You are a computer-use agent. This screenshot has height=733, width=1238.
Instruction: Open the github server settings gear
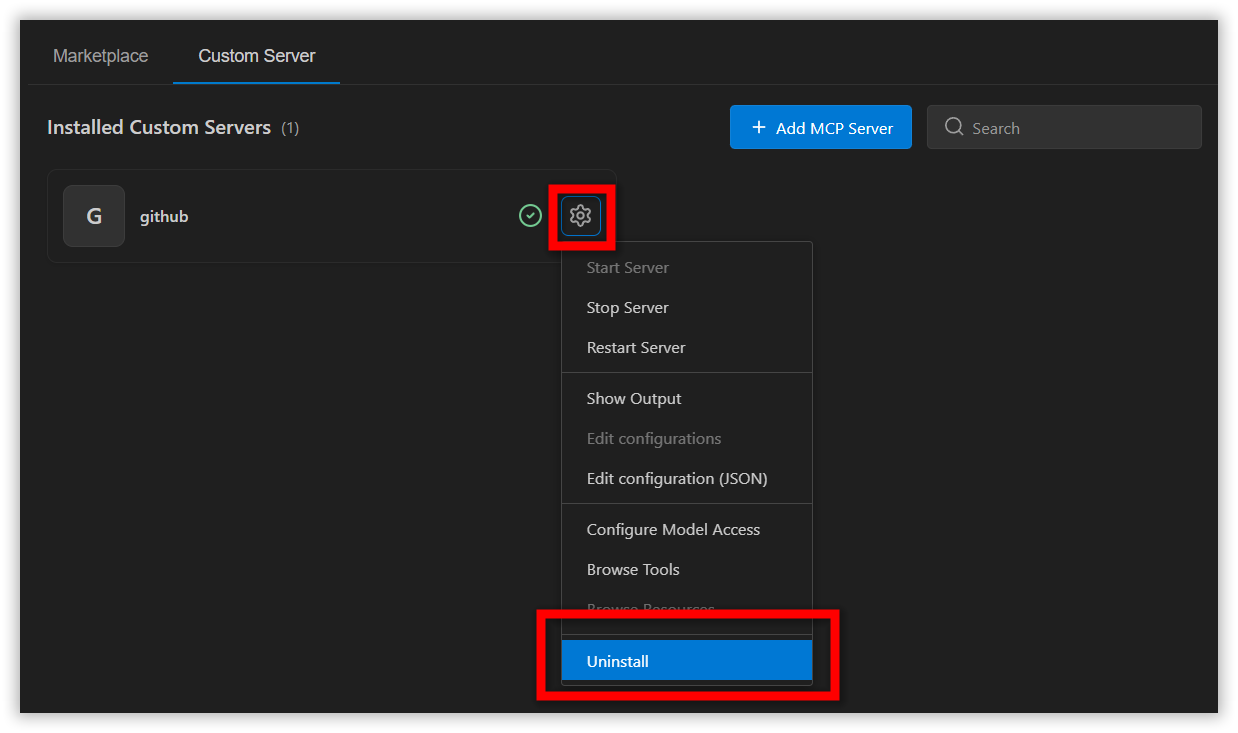(x=580, y=216)
